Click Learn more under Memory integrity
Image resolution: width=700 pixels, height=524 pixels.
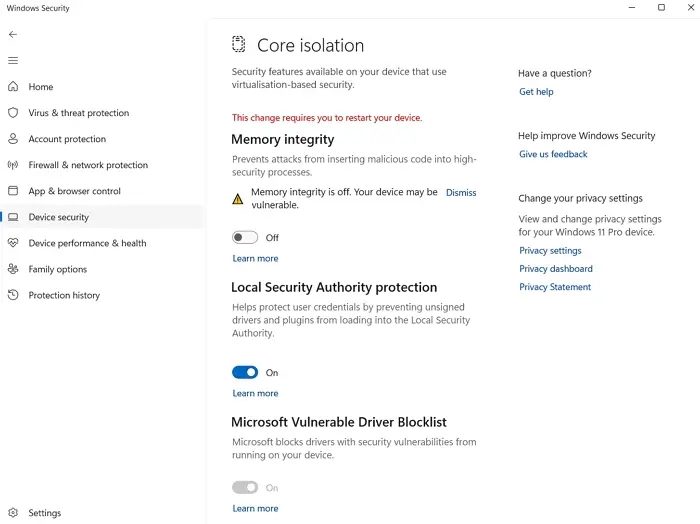(x=255, y=258)
